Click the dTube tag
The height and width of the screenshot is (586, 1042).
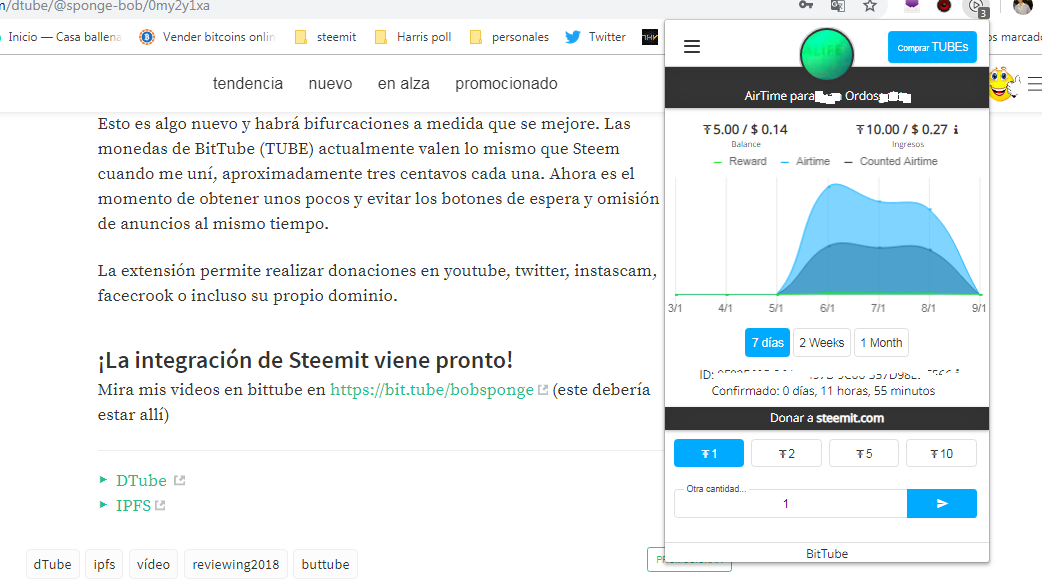[52, 564]
